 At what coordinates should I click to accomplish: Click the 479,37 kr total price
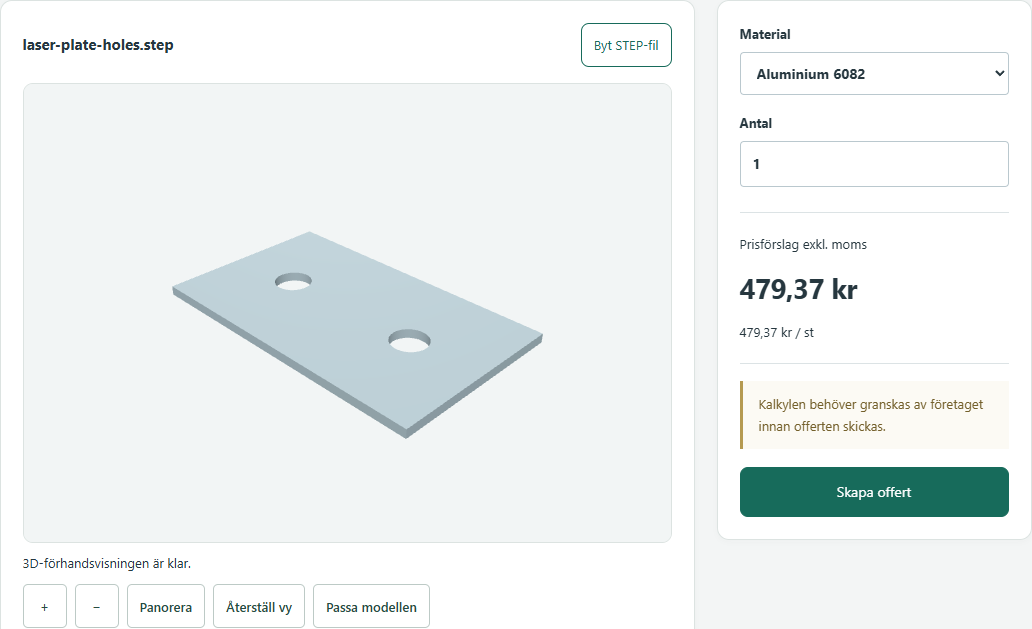coord(798,289)
